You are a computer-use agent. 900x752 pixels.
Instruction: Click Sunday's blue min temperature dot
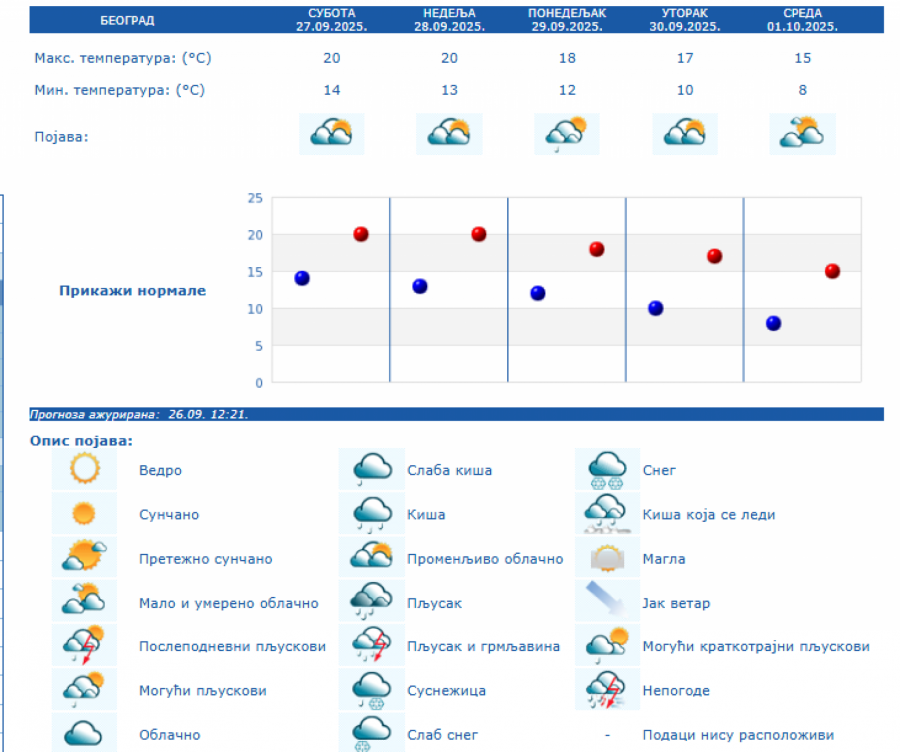pyautogui.click(x=420, y=286)
